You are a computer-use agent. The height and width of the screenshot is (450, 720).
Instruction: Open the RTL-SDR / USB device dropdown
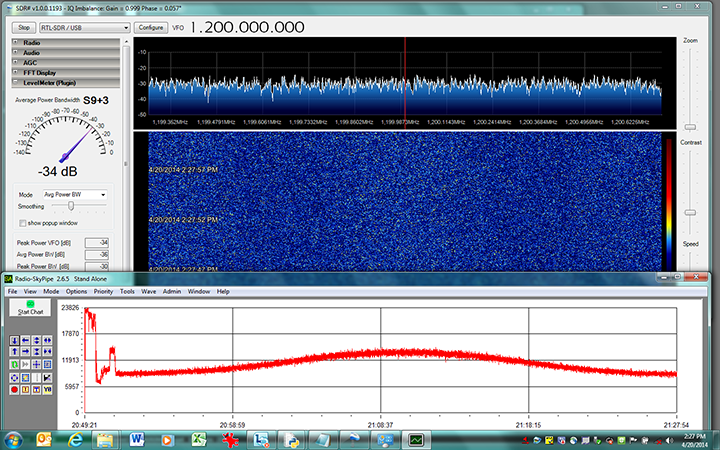(x=84, y=28)
